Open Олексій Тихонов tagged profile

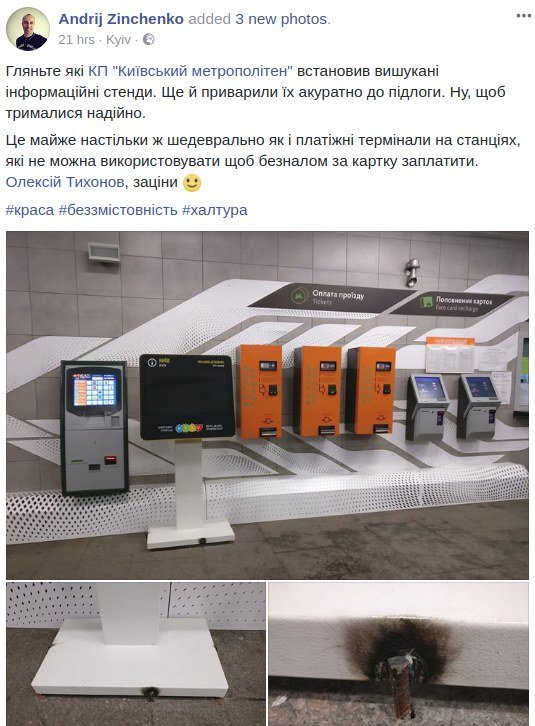[65, 182]
